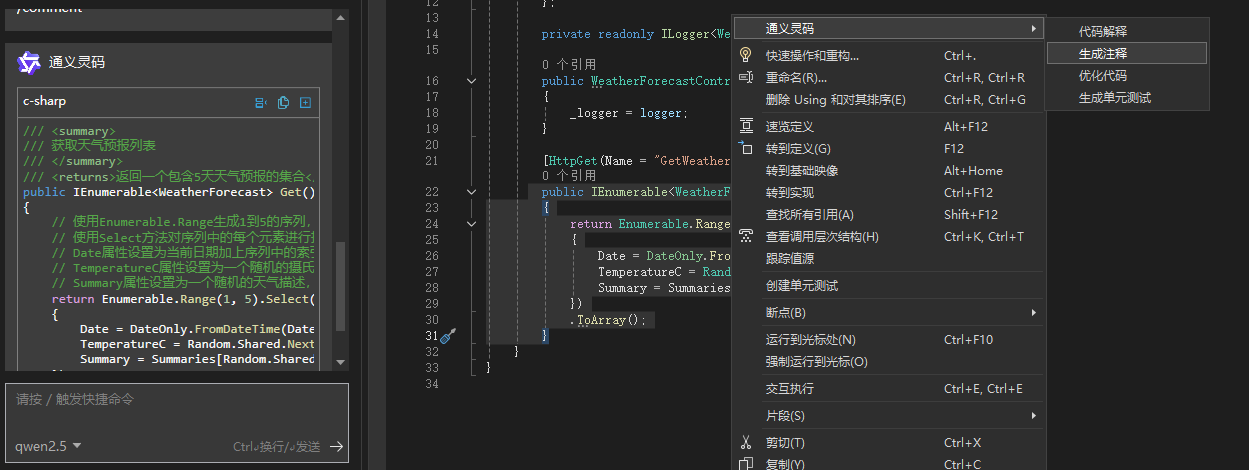This screenshot has width=1249, height=470.
Task: Click the '0 个引用' code lens above Get method
Action: tap(569, 176)
